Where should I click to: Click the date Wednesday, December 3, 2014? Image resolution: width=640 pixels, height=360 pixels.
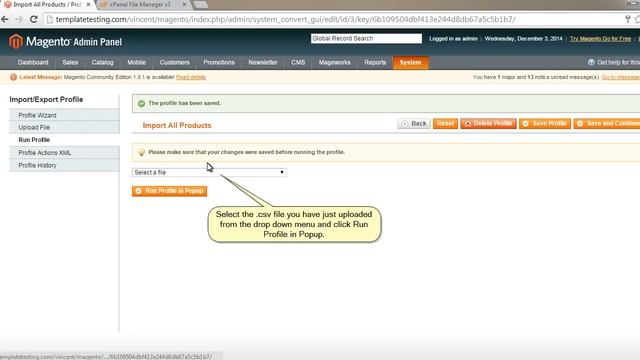coord(524,39)
